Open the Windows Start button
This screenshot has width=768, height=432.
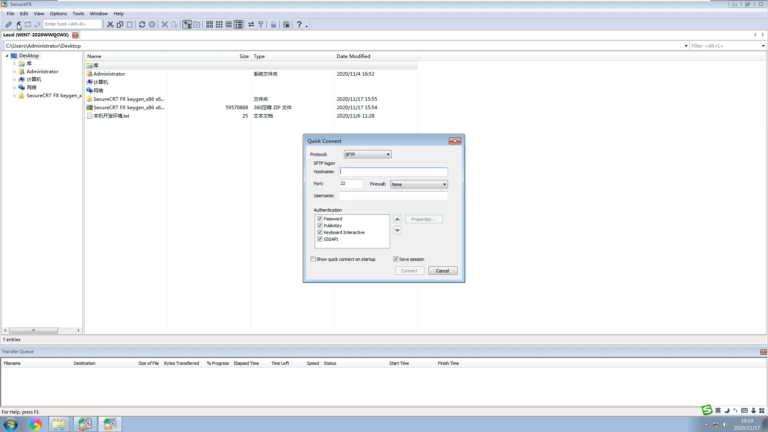(x=11, y=424)
